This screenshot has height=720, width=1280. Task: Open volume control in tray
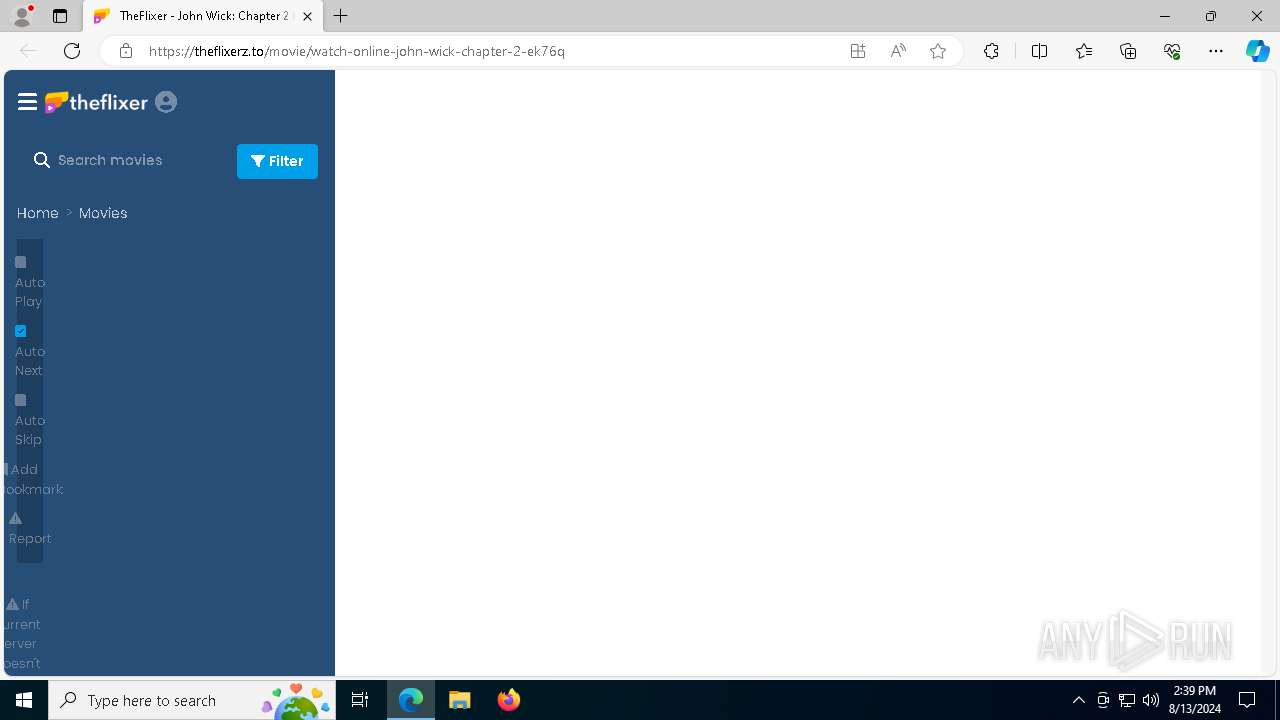point(1151,700)
